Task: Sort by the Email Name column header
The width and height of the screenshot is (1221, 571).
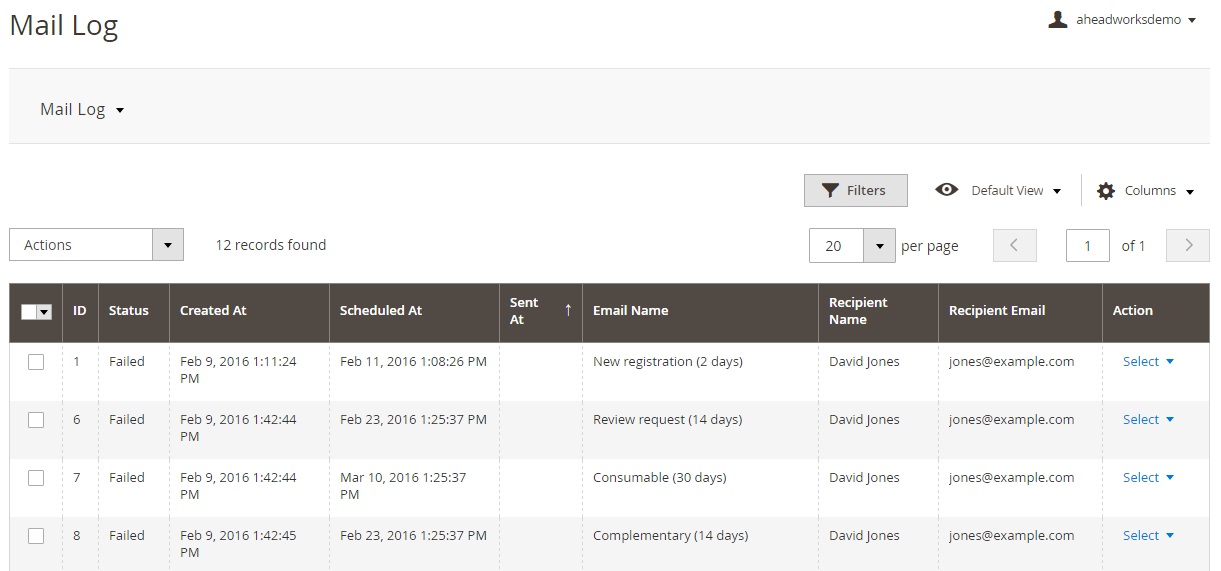Action: coord(630,311)
